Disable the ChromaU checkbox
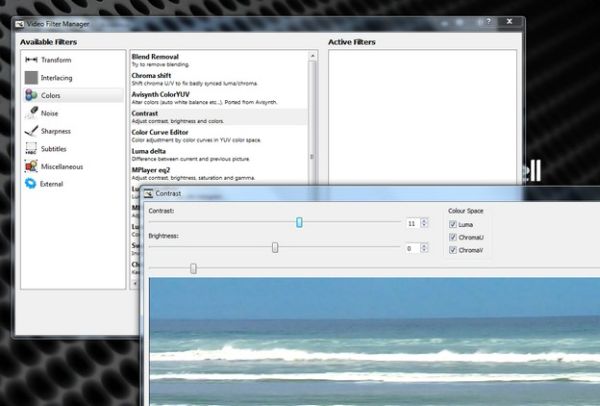The width and height of the screenshot is (600, 406). click(453, 237)
